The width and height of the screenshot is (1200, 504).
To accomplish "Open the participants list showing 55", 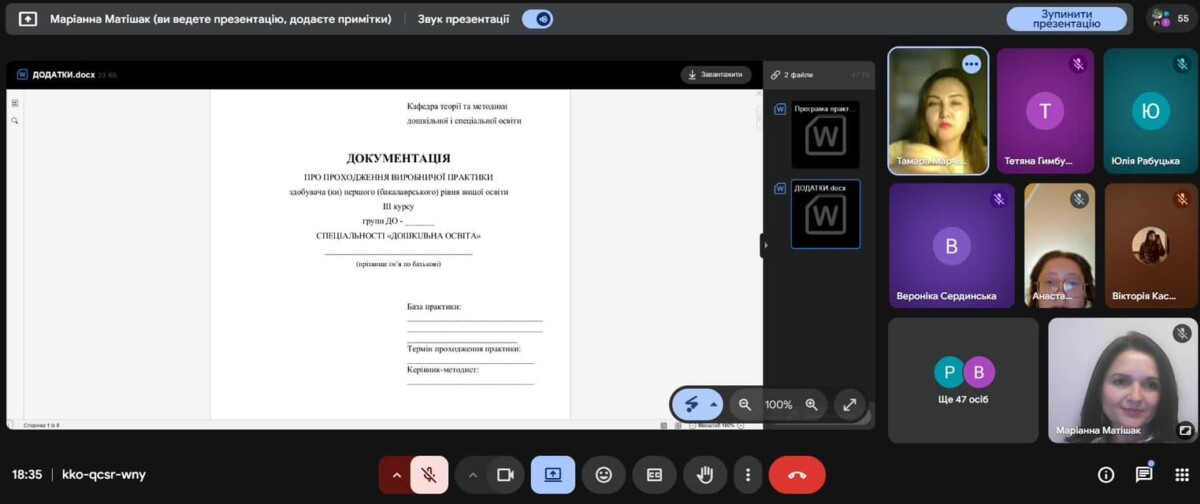I will [1171, 19].
